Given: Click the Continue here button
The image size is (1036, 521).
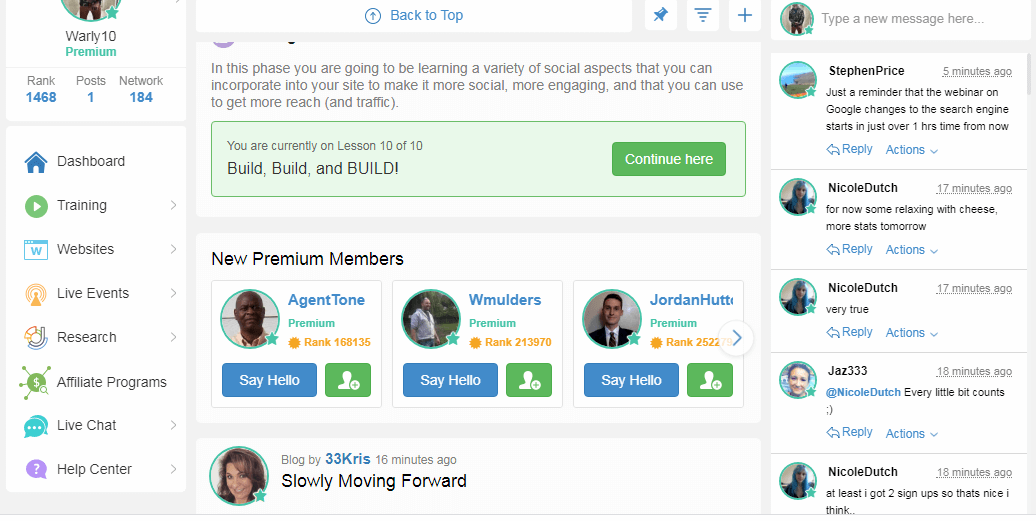Looking at the screenshot, I should (669, 159).
